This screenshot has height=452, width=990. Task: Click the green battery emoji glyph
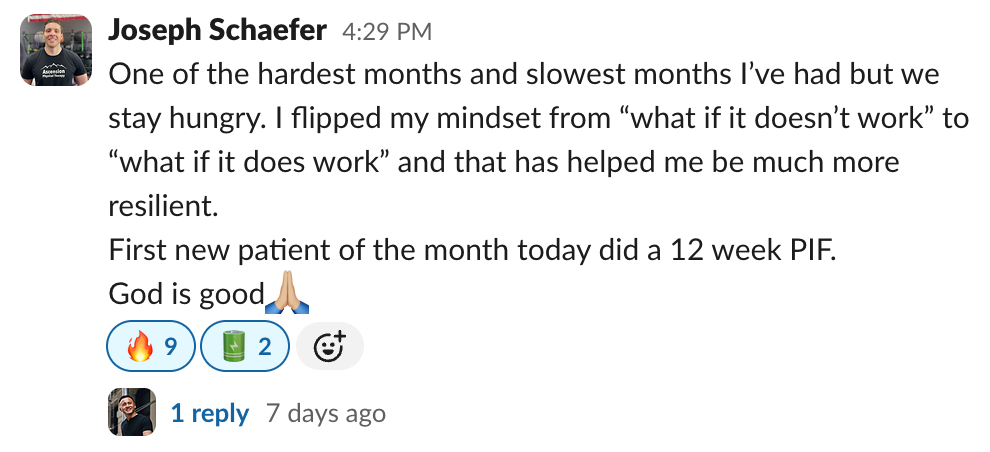[231, 347]
